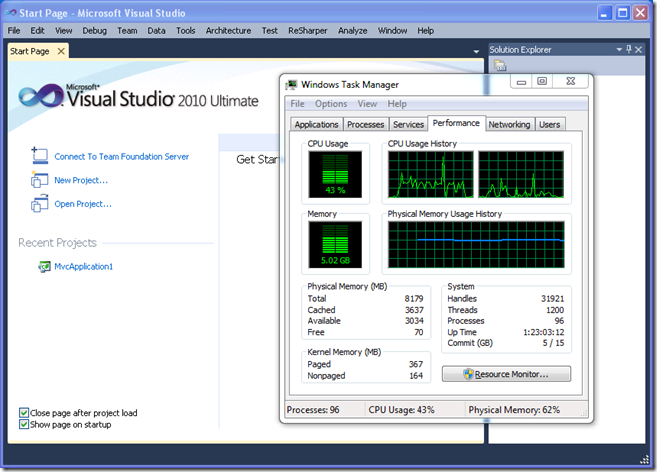Click the Resource Monitor button

[x=506, y=374]
